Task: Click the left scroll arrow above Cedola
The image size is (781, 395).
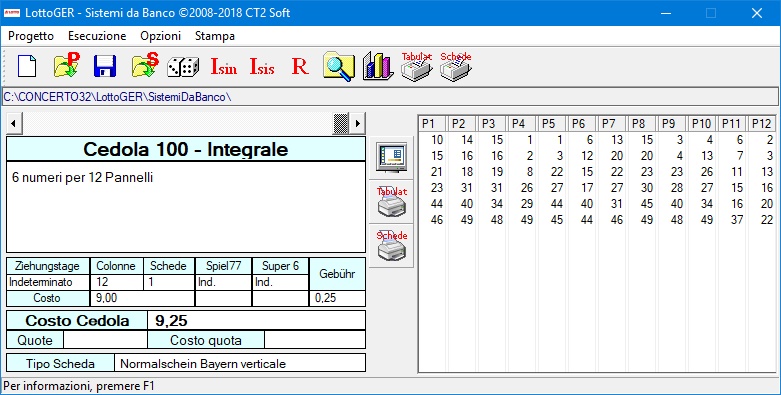Action: (x=14, y=123)
